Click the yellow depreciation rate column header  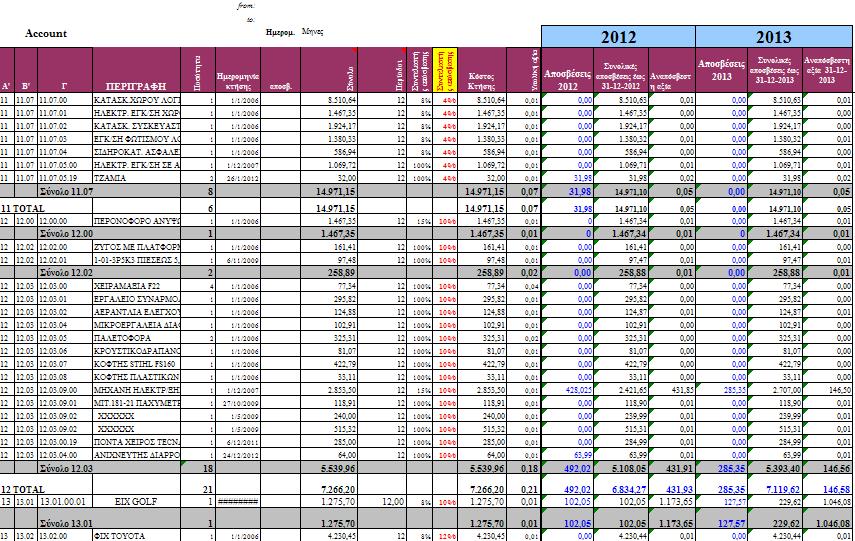(x=445, y=70)
